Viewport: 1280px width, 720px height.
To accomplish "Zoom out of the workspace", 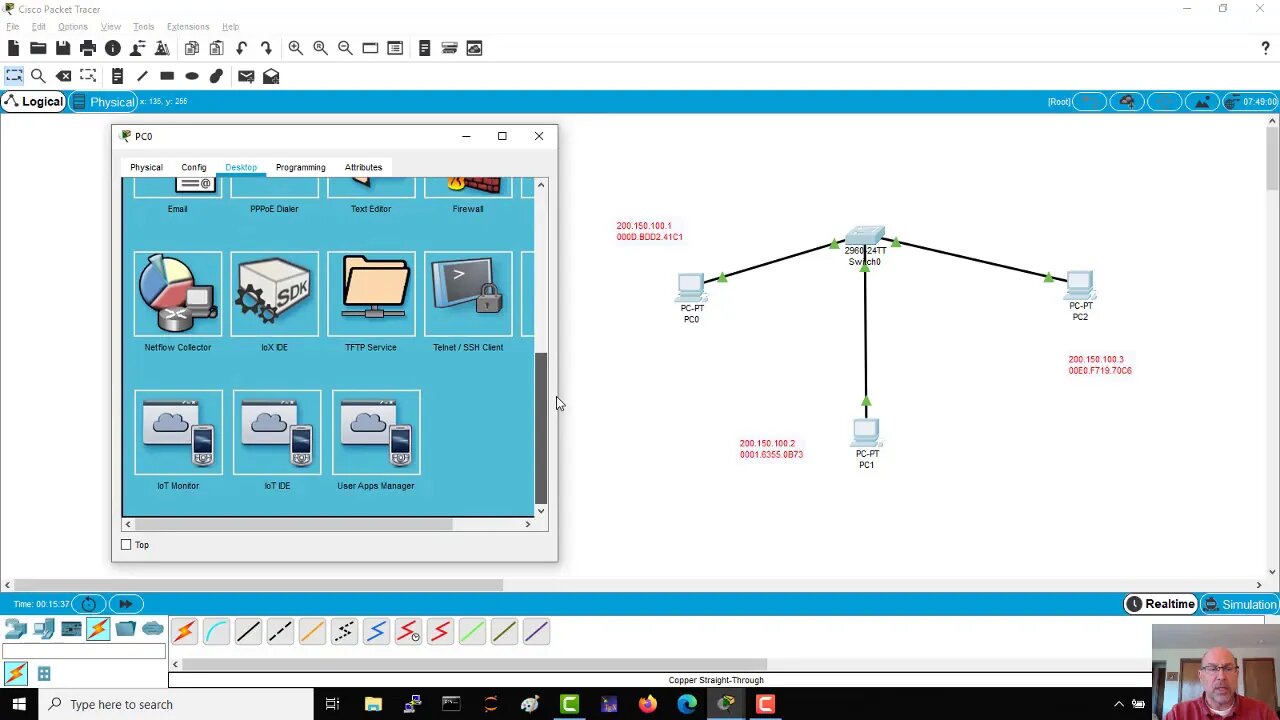I will (345, 48).
